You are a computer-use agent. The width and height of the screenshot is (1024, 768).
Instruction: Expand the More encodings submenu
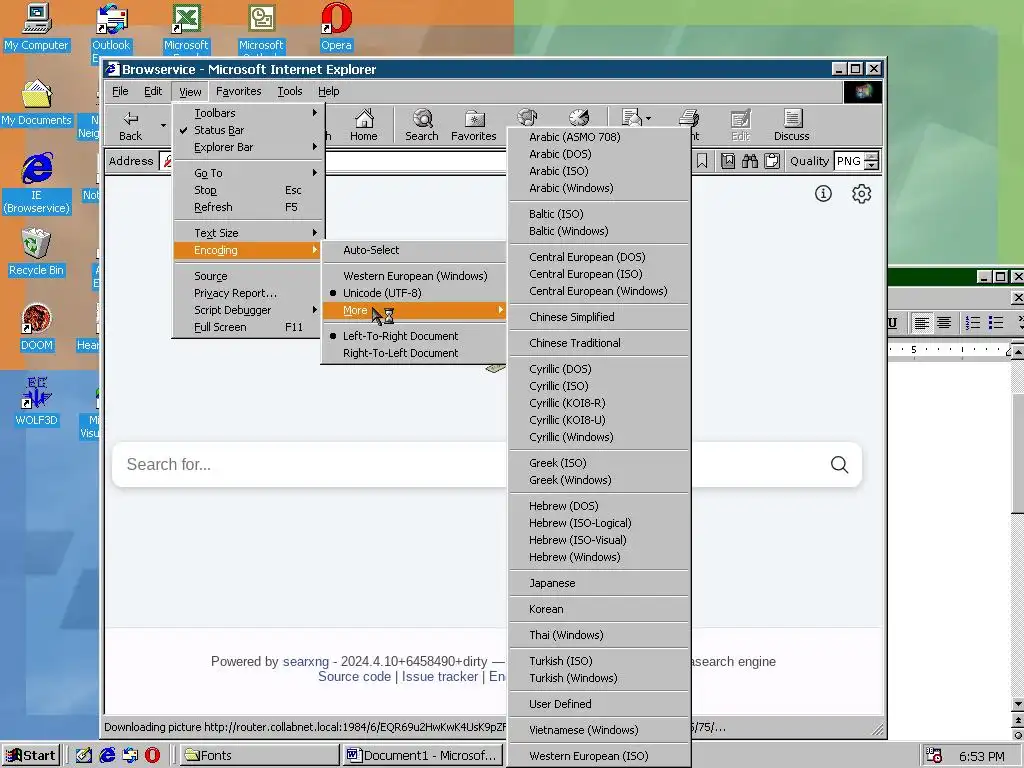[x=414, y=310]
